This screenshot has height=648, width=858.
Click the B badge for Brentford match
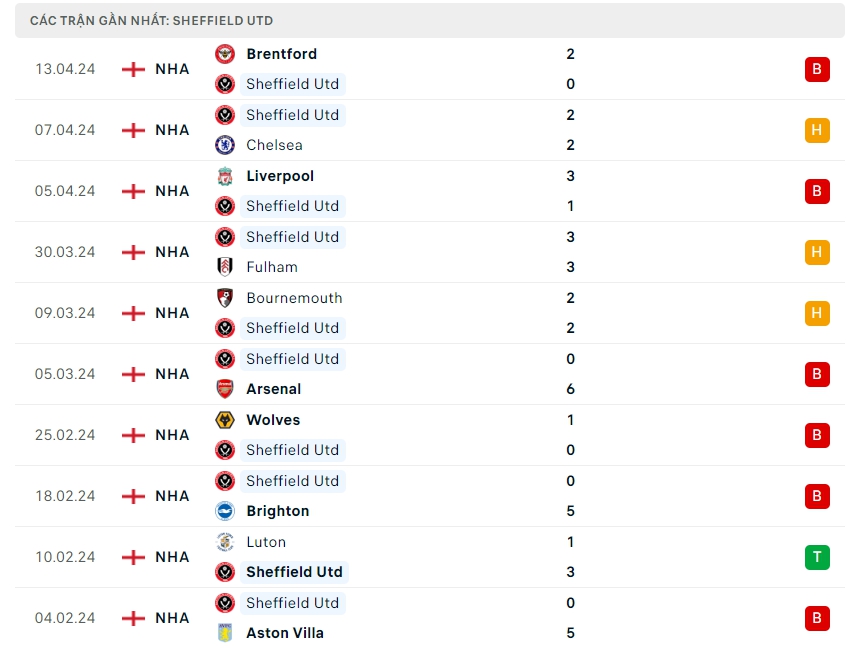(x=817, y=69)
